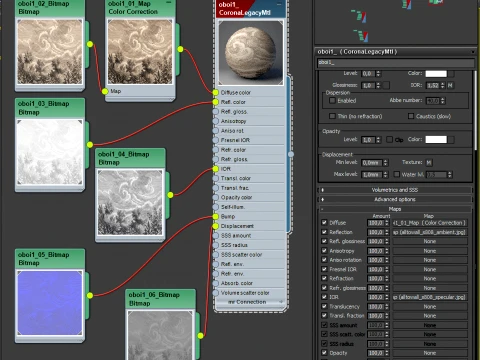Click the Aniso rot input socket
480x360 pixels.
(216, 131)
